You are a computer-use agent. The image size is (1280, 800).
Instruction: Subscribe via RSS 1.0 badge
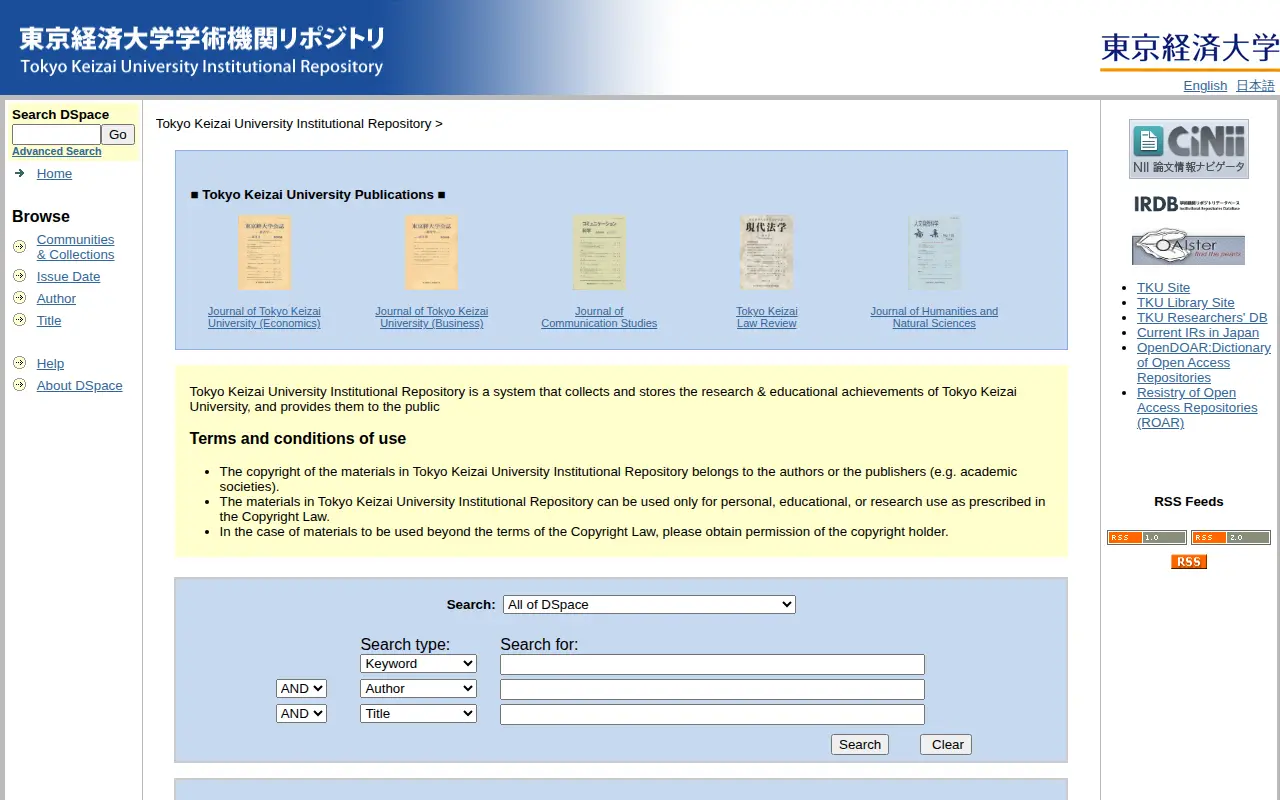(1147, 538)
